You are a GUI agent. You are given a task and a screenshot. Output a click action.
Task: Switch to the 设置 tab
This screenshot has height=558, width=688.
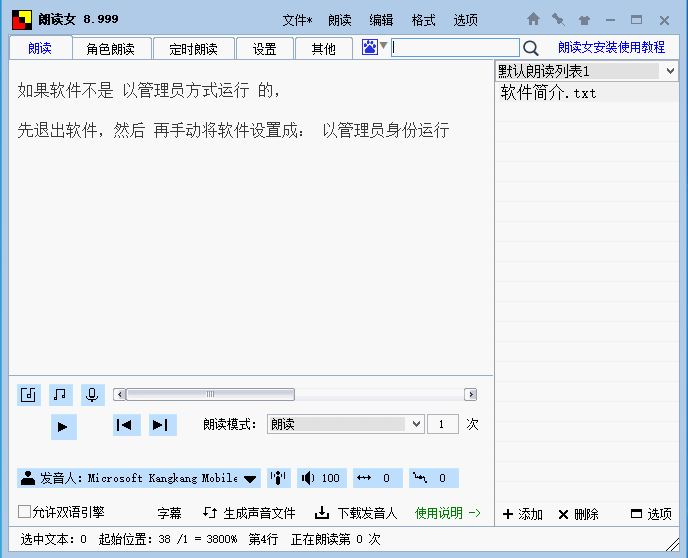point(265,48)
